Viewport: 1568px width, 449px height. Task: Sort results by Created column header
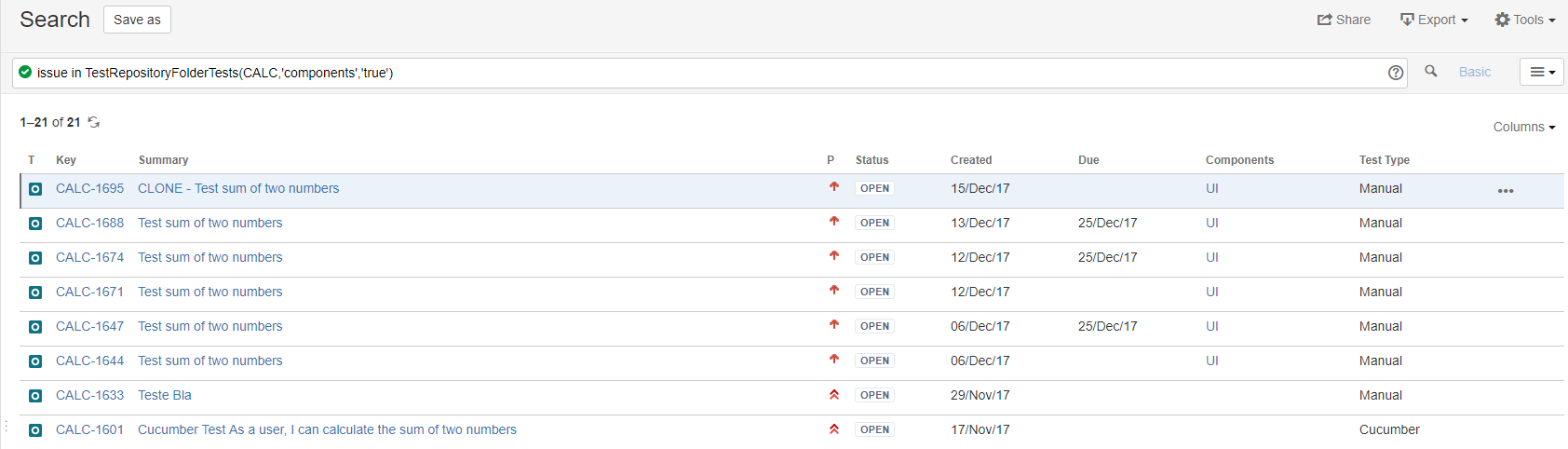coord(971,160)
